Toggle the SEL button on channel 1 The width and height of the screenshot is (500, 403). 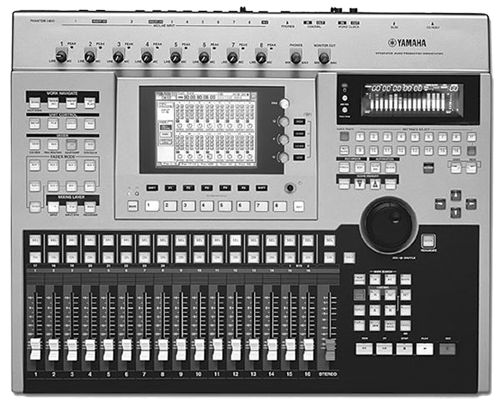point(35,240)
